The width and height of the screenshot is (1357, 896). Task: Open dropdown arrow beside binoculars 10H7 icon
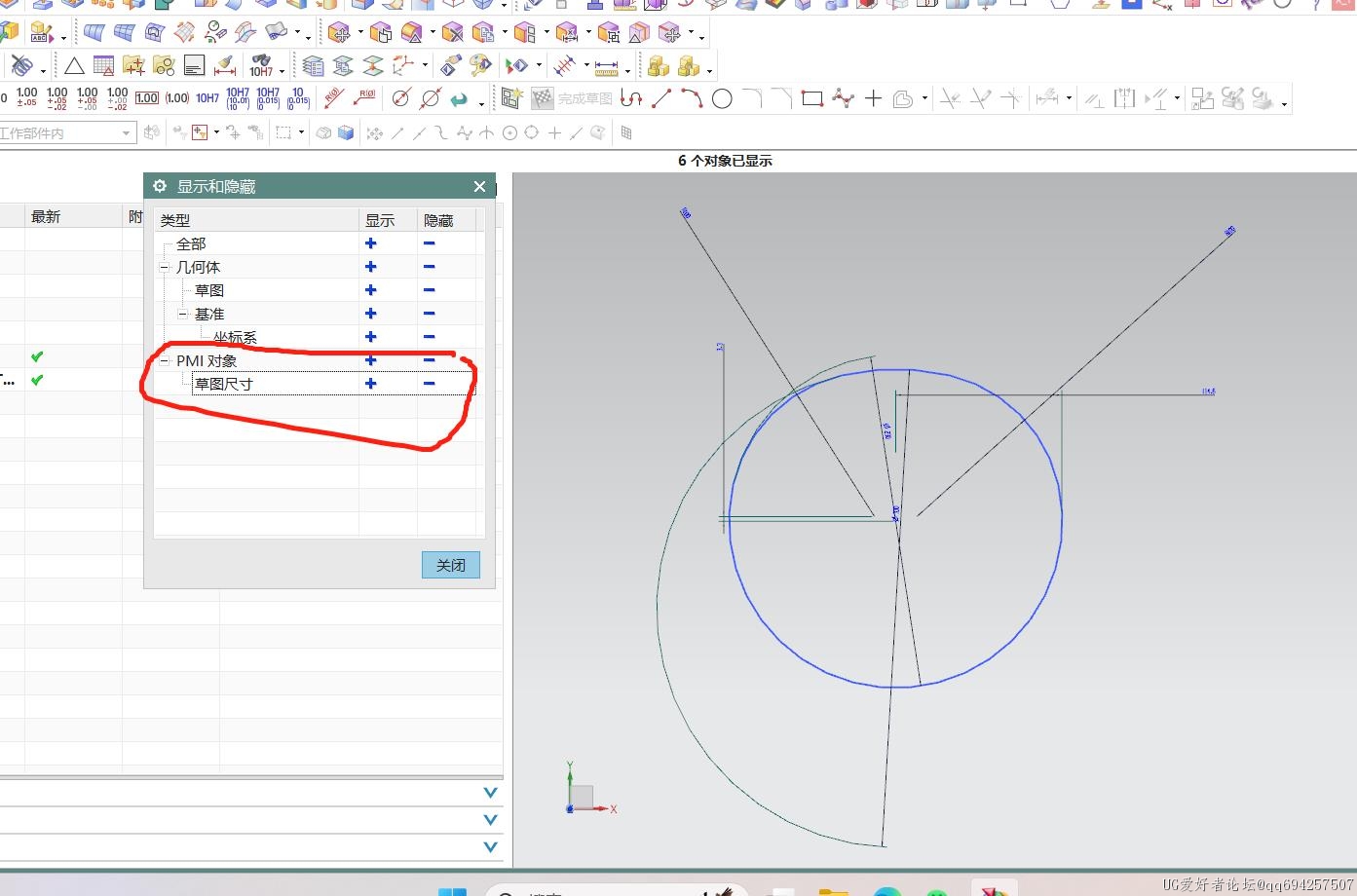click(x=282, y=70)
